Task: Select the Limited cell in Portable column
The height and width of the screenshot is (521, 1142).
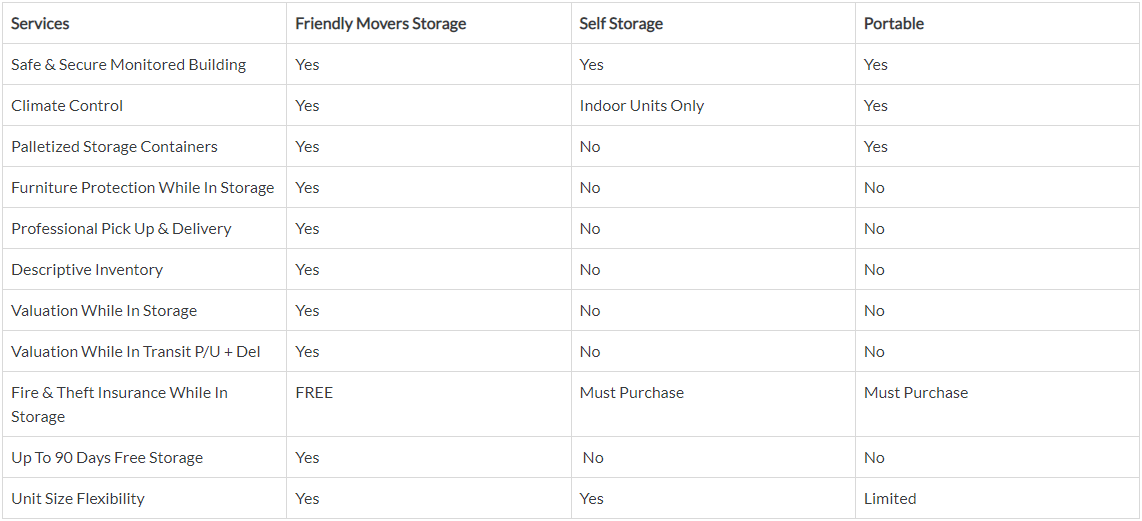Action: coord(890,498)
